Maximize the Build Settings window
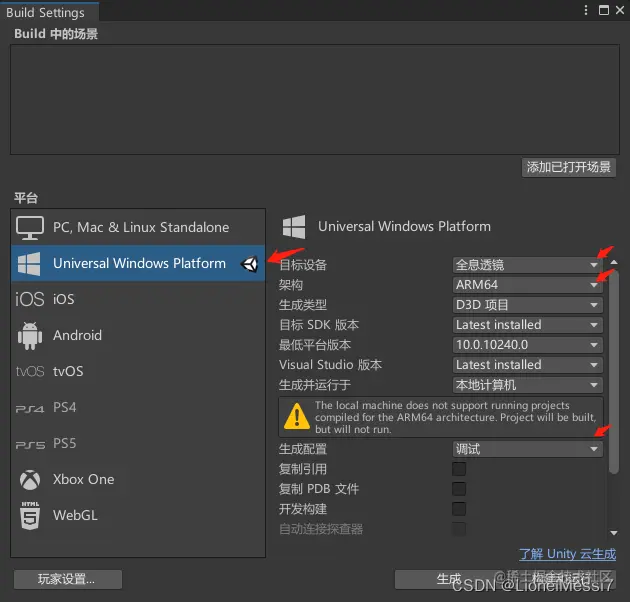Image resolution: width=630 pixels, height=602 pixels. pos(603,10)
